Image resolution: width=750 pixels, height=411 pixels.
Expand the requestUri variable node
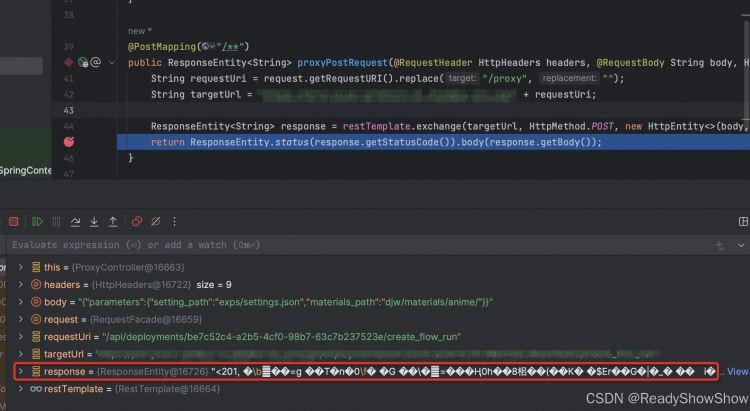click(21, 336)
